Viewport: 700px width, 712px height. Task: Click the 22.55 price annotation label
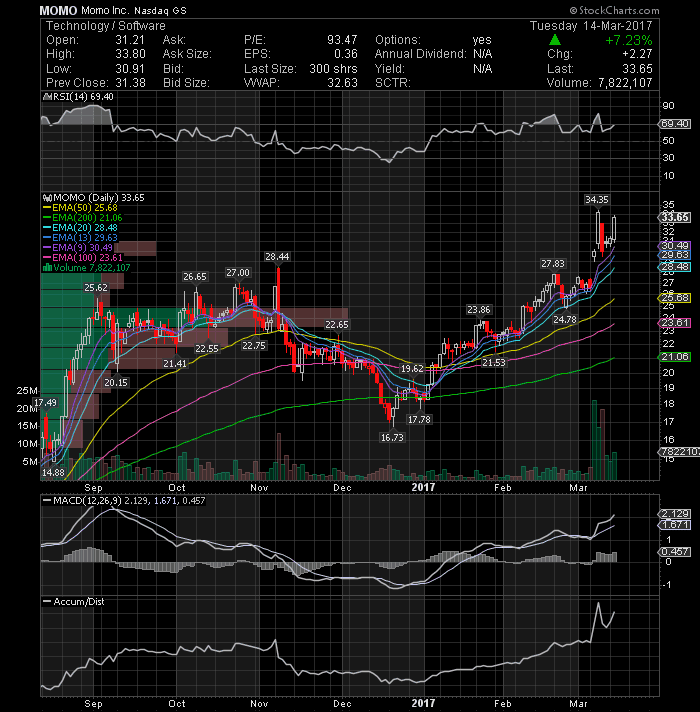[207, 348]
